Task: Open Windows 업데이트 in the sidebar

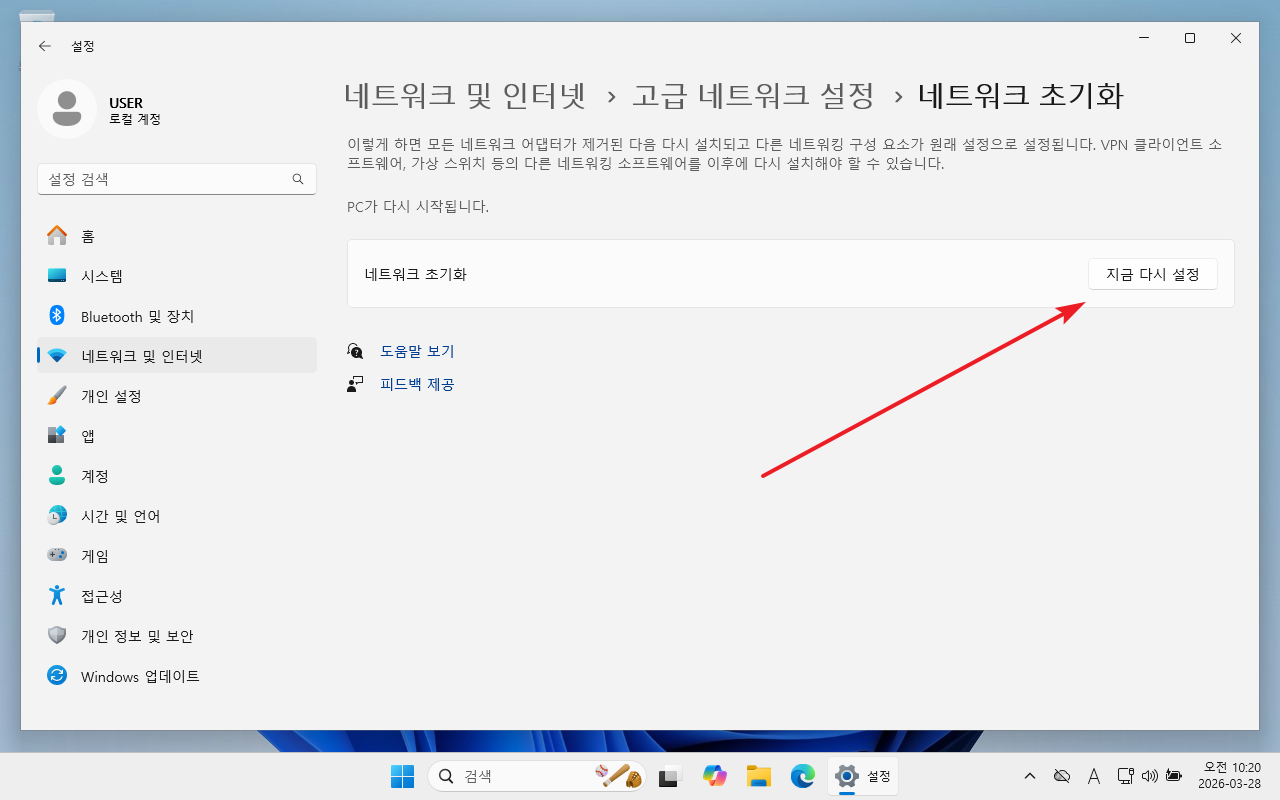Action: coord(140,676)
